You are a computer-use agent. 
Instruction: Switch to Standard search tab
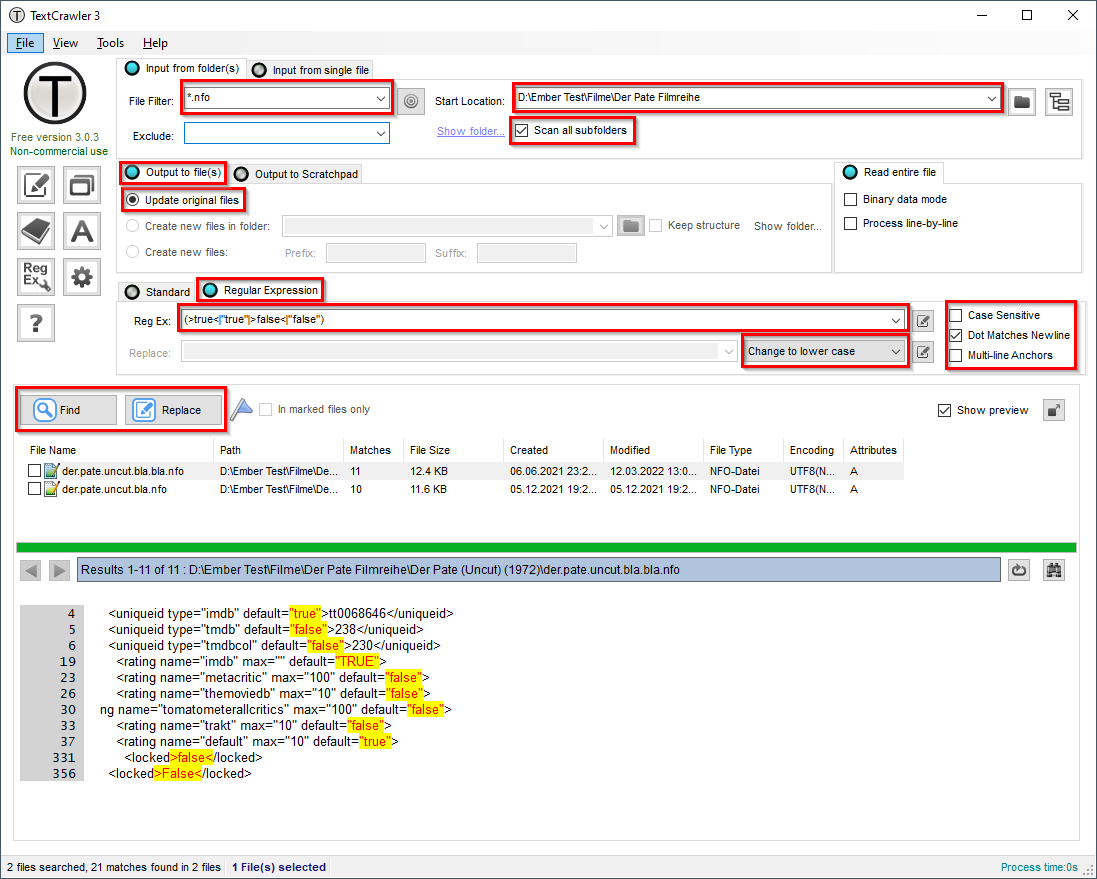[x=157, y=292]
